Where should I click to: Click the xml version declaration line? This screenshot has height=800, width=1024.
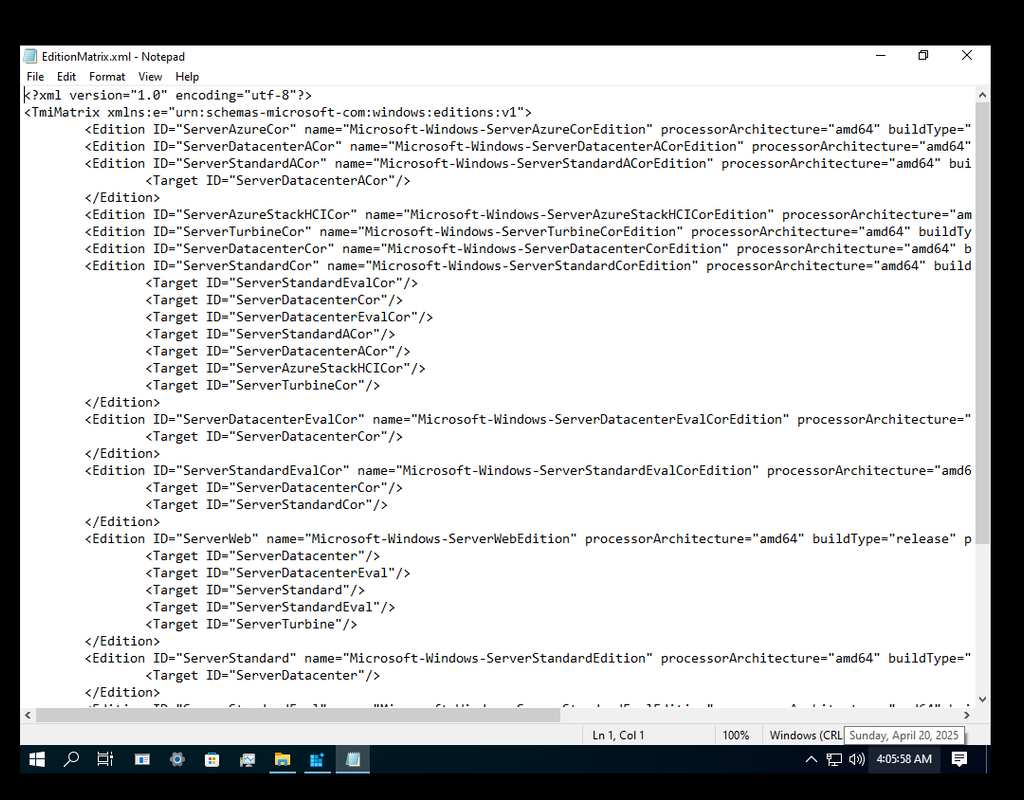click(x=168, y=95)
